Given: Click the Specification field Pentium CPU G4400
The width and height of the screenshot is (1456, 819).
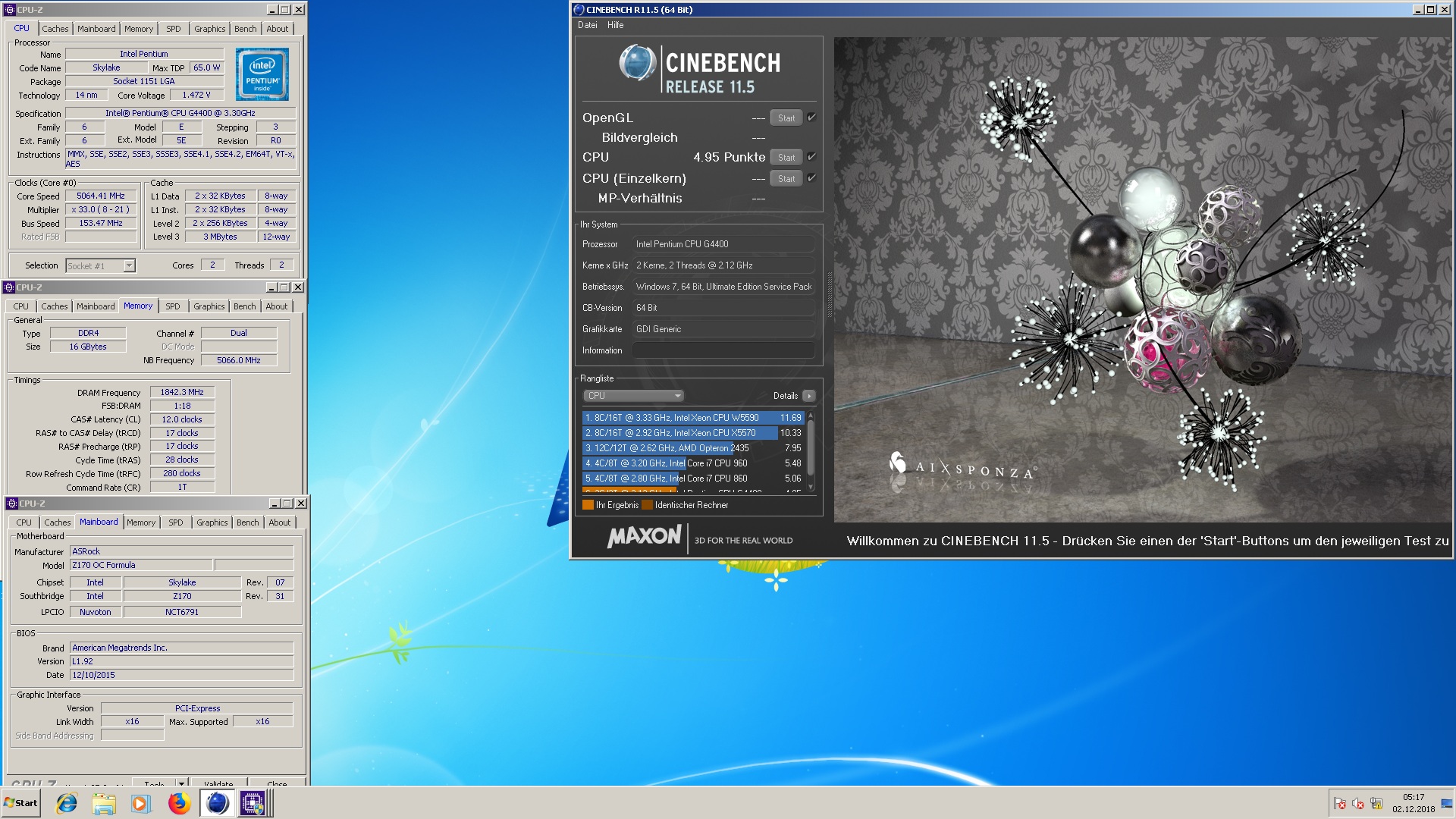Looking at the screenshot, I should [x=180, y=113].
